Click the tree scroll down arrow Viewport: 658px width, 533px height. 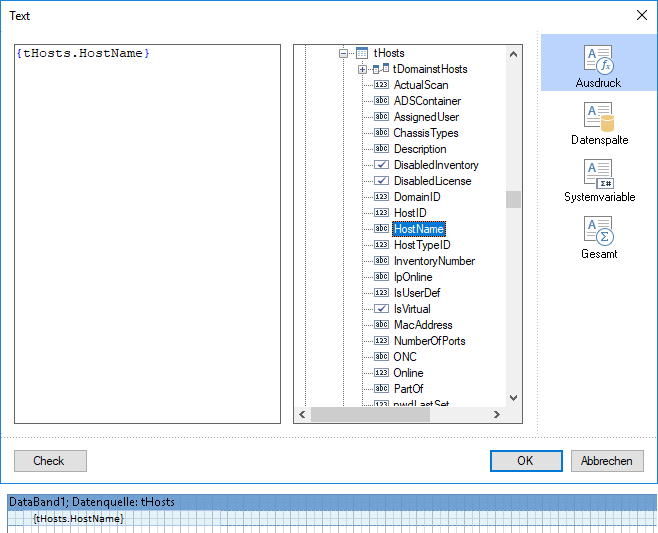(513, 397)
